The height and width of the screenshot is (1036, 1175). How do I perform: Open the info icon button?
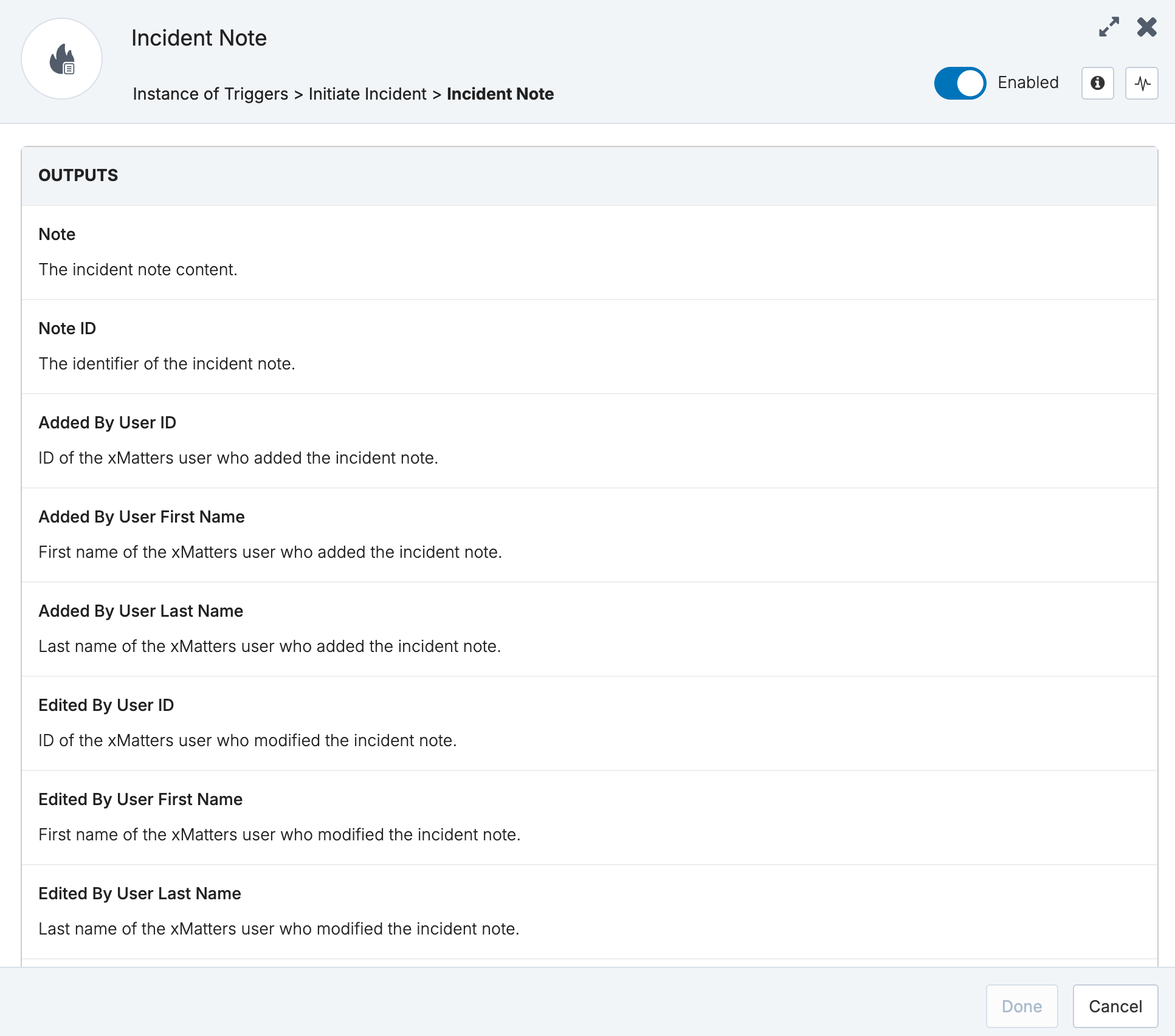(x=1097, y=83)
